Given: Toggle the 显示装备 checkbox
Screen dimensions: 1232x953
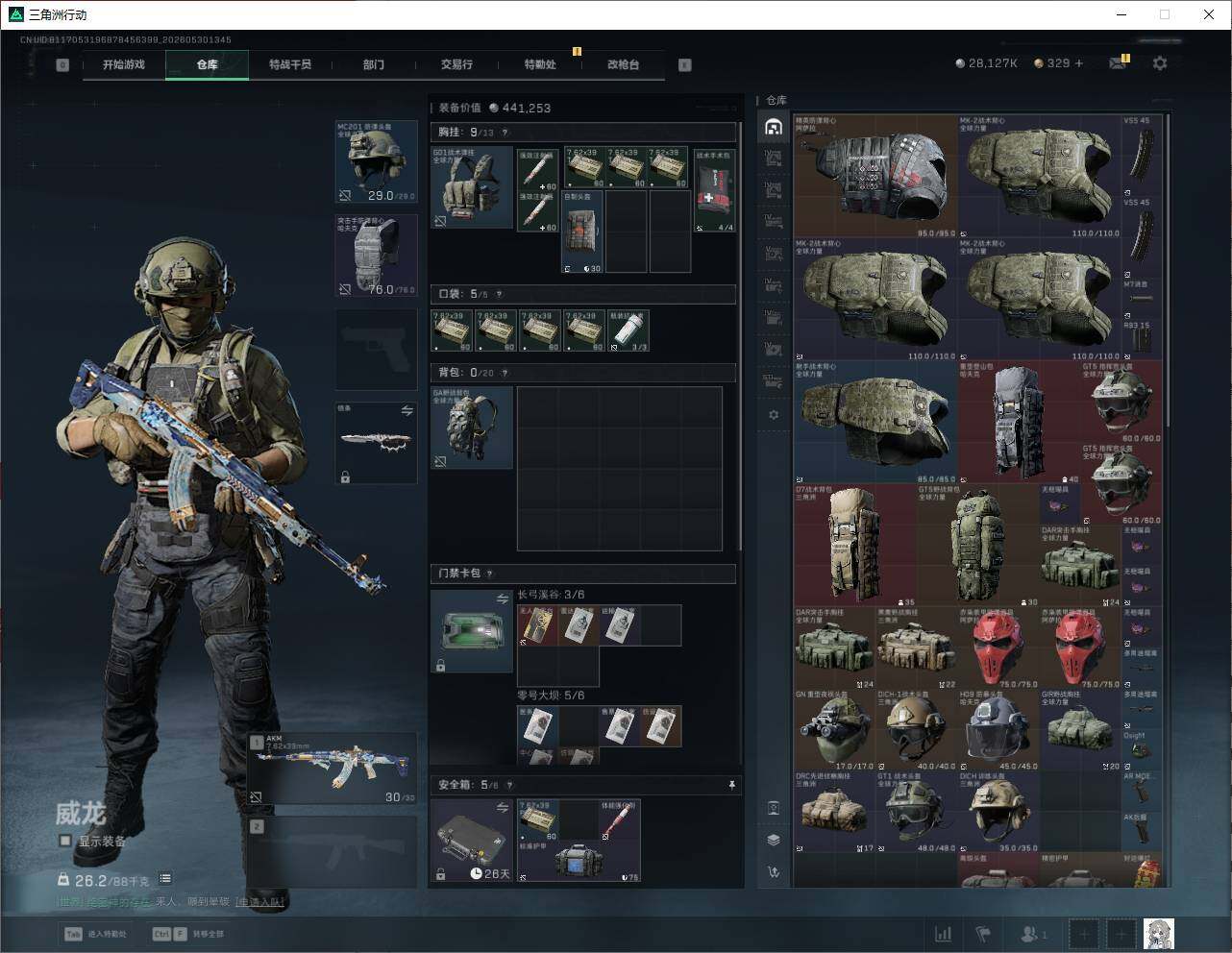Looking at the screenshot, I should 65,841.
